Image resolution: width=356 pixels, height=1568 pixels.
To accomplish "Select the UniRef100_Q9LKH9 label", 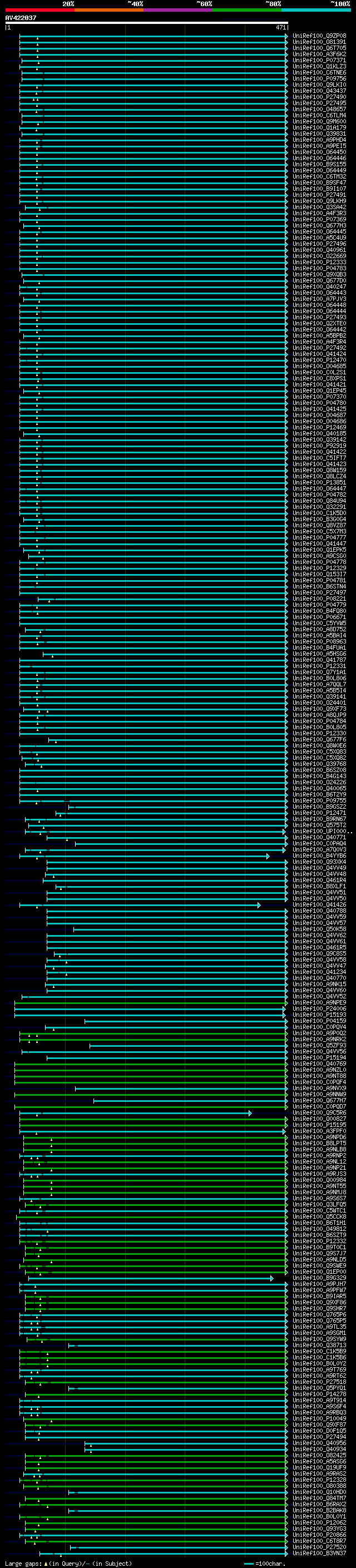I will [x=319, y=201].
